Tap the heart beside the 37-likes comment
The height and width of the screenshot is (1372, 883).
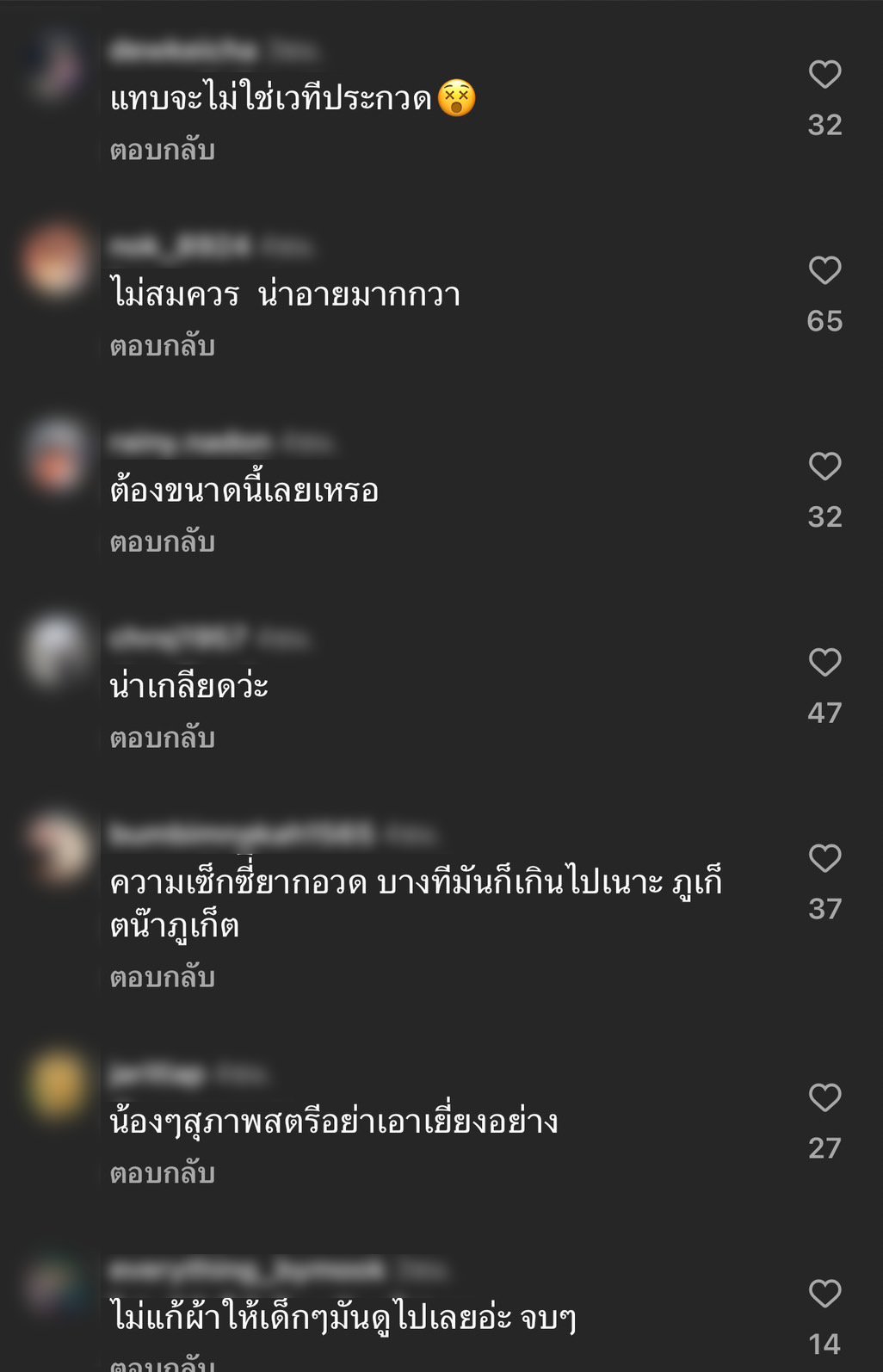[824, 858]
